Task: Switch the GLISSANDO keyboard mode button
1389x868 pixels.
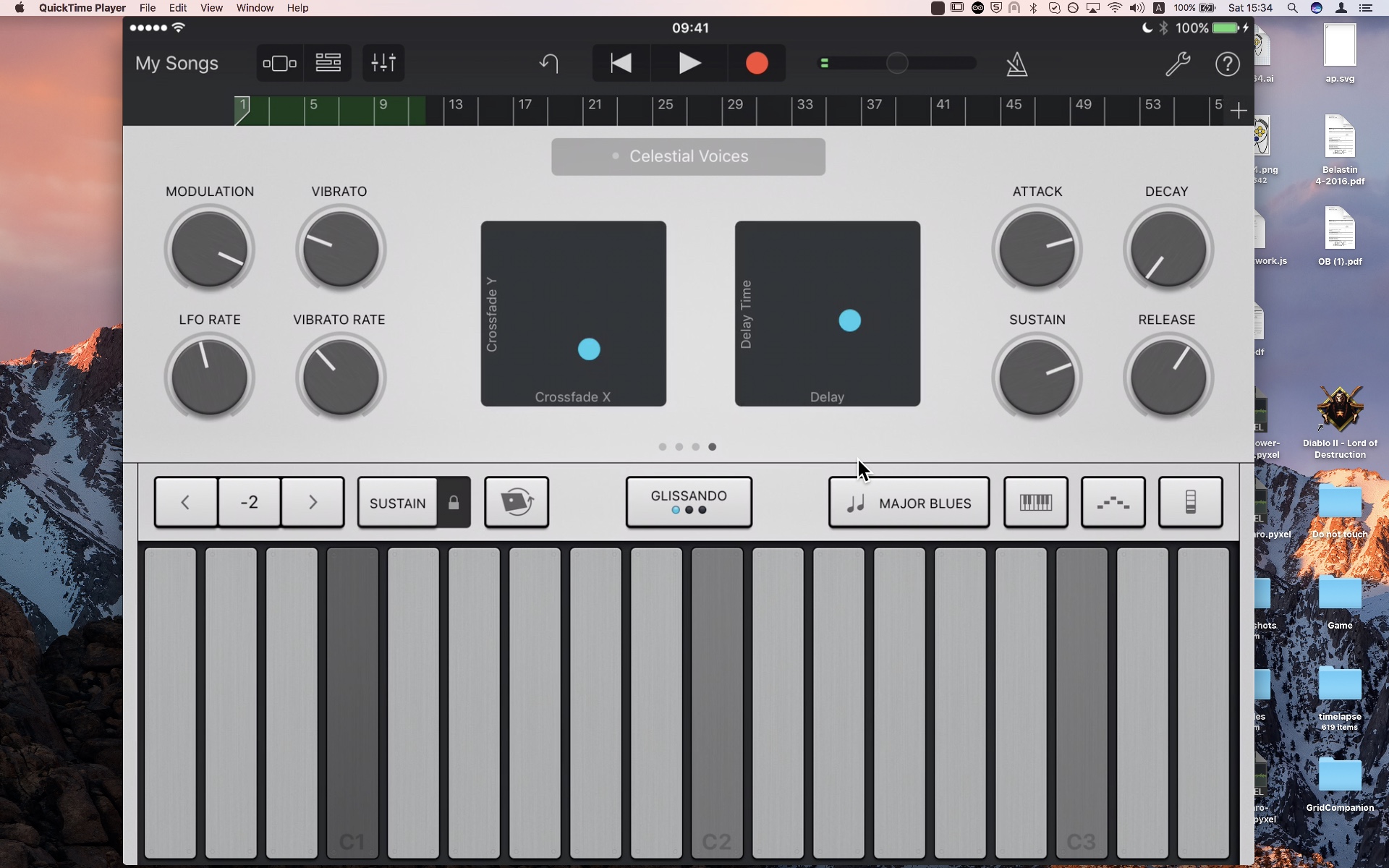Action: click(689, 502)
